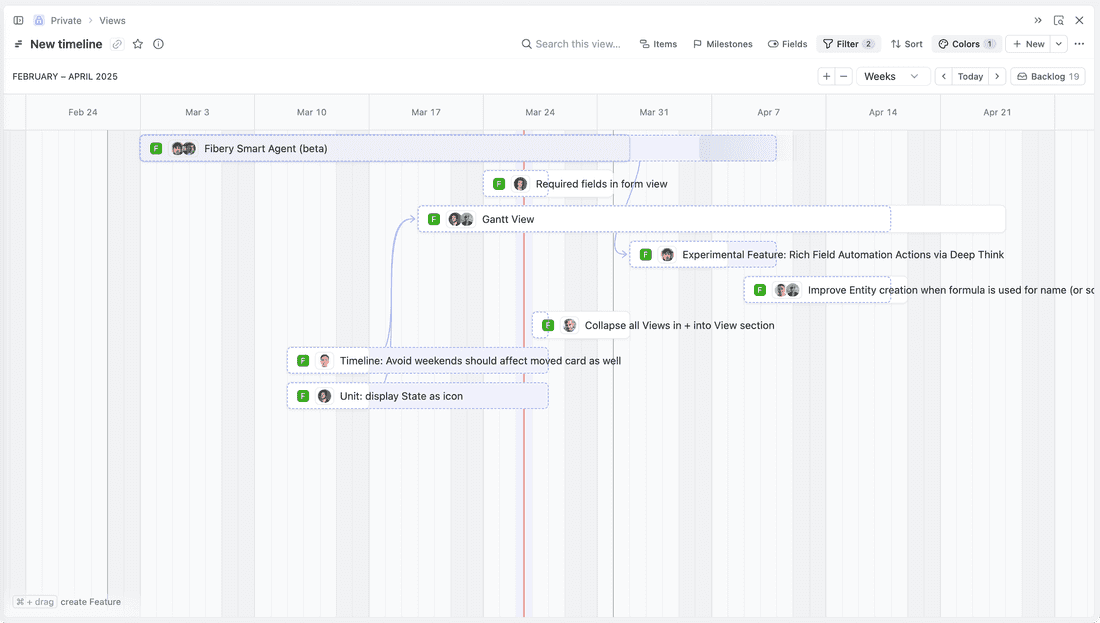Select the Gantt View timeline bar
The width and height of the screenshot is (1100, 623).
600,218
